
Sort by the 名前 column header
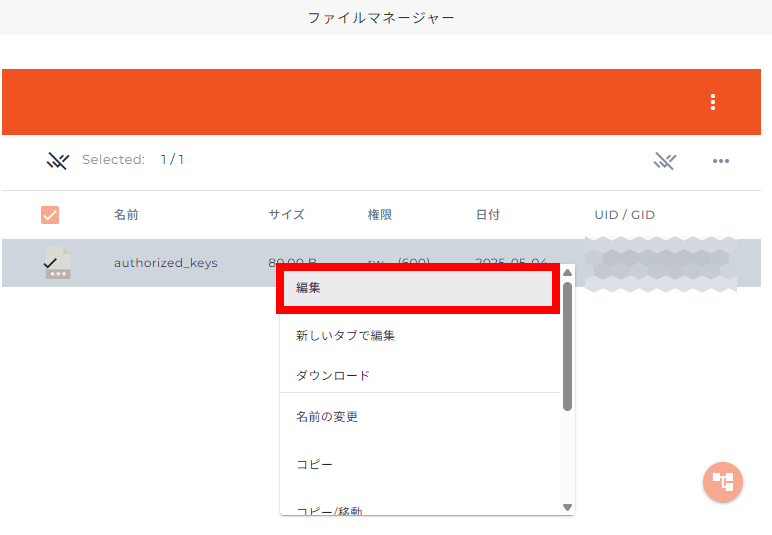[126, 215]
